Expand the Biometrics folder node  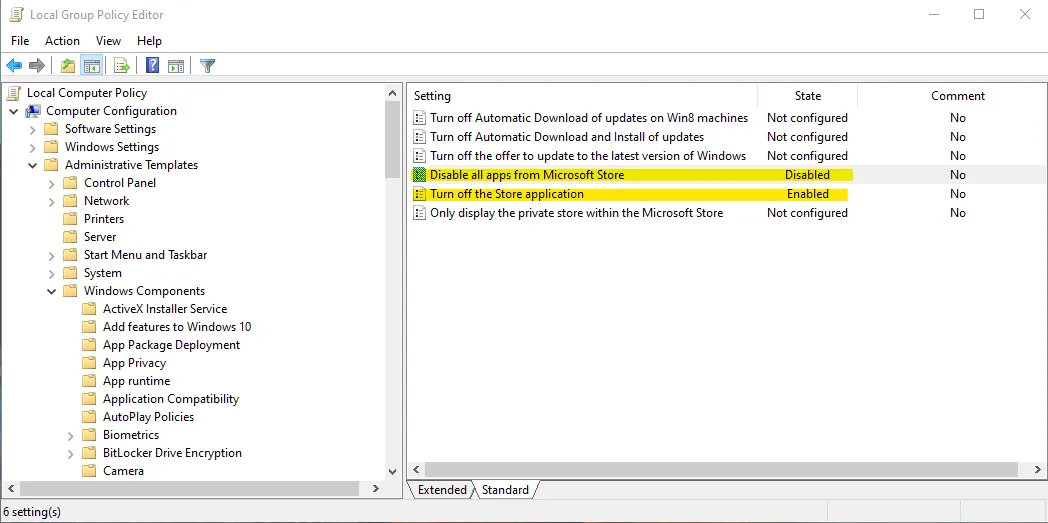[x=71, y=435]
